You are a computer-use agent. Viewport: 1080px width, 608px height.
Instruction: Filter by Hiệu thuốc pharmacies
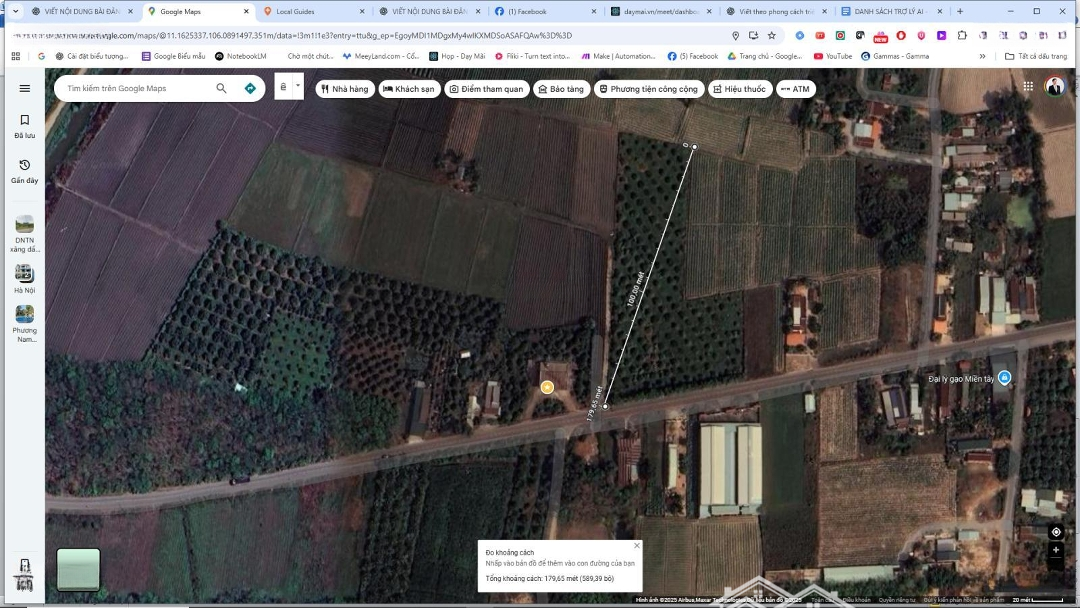click(x=738, y=89)
